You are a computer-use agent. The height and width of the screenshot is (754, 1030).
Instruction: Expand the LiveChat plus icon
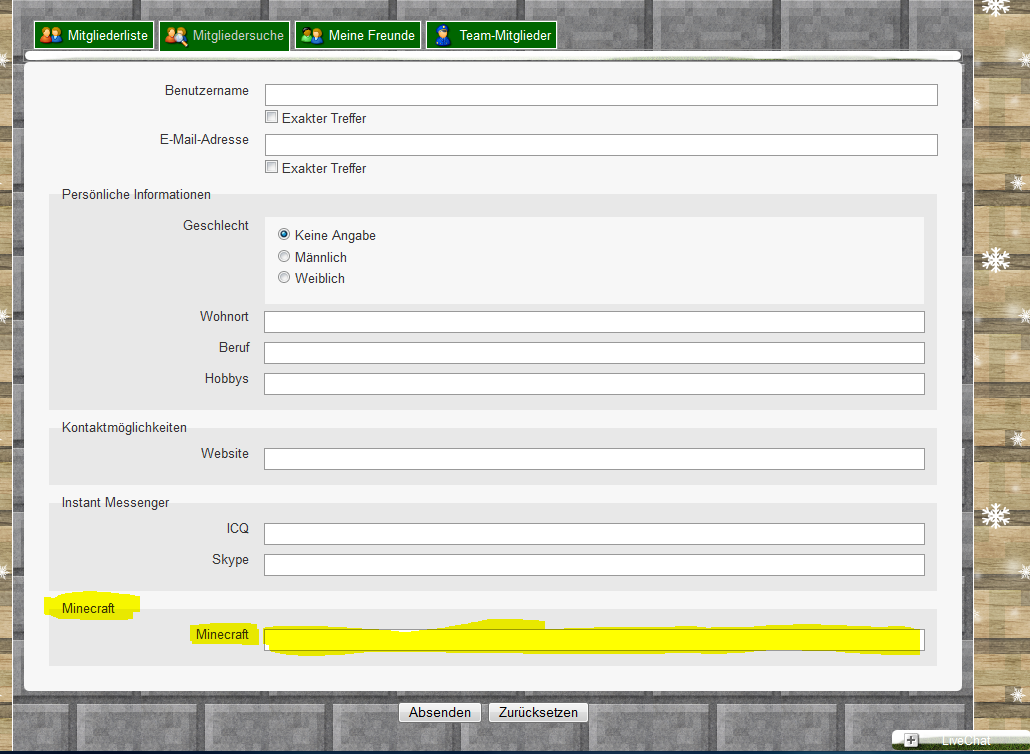[x=910, y=740]
